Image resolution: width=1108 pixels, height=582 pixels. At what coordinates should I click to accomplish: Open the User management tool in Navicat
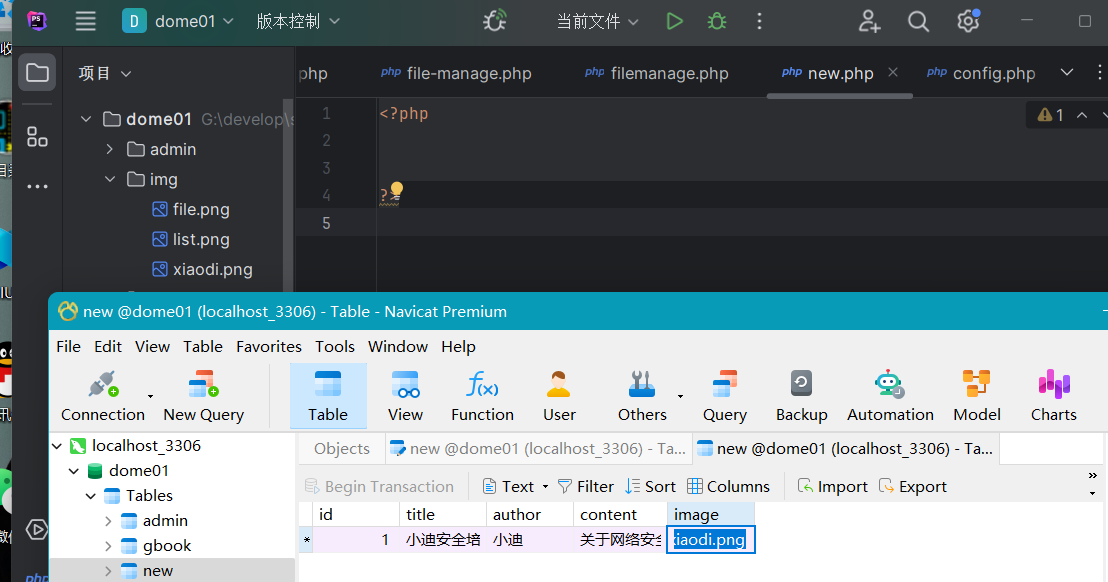[x=558, y=395]
